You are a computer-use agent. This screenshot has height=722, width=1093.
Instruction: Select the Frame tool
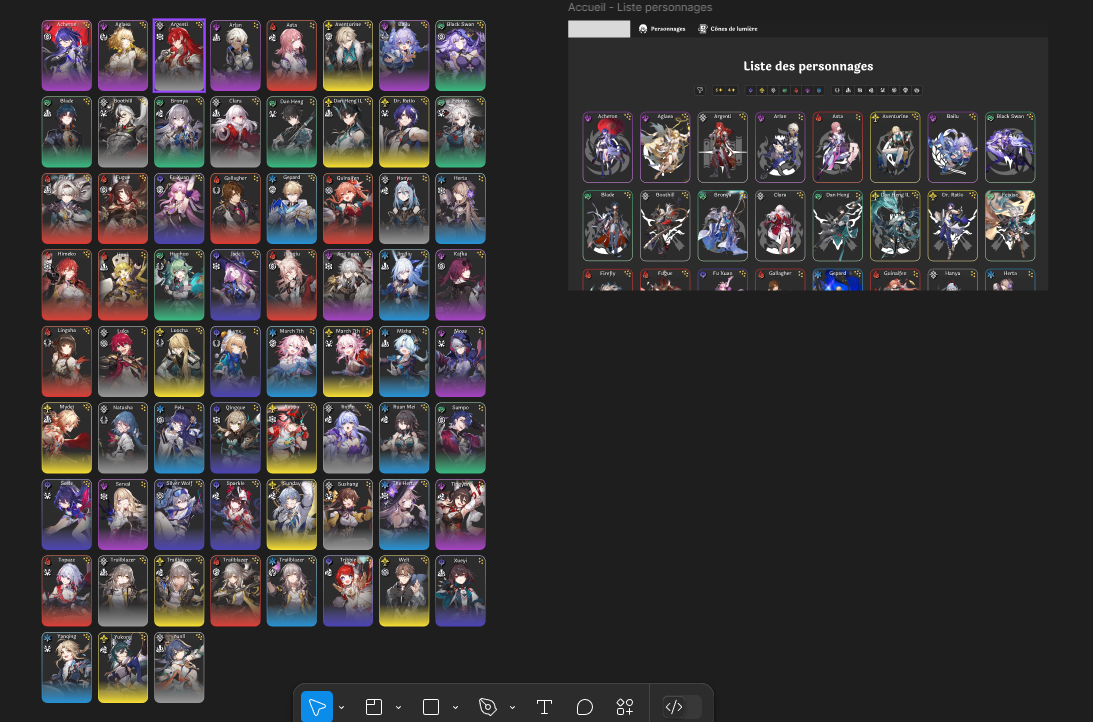pyautogui.click(x=374, y=707)
